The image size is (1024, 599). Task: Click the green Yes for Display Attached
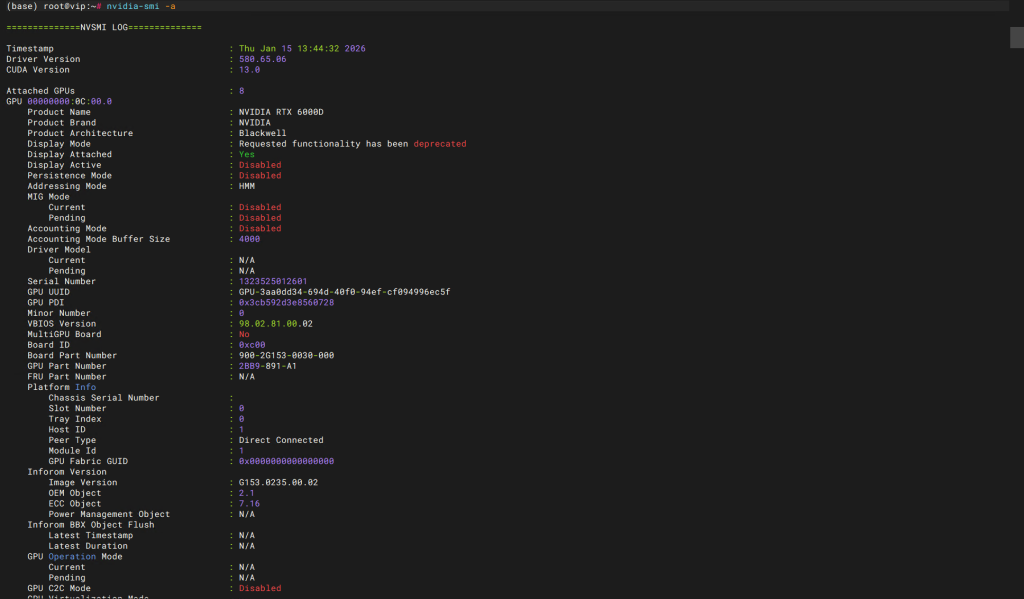pos(246,154)
